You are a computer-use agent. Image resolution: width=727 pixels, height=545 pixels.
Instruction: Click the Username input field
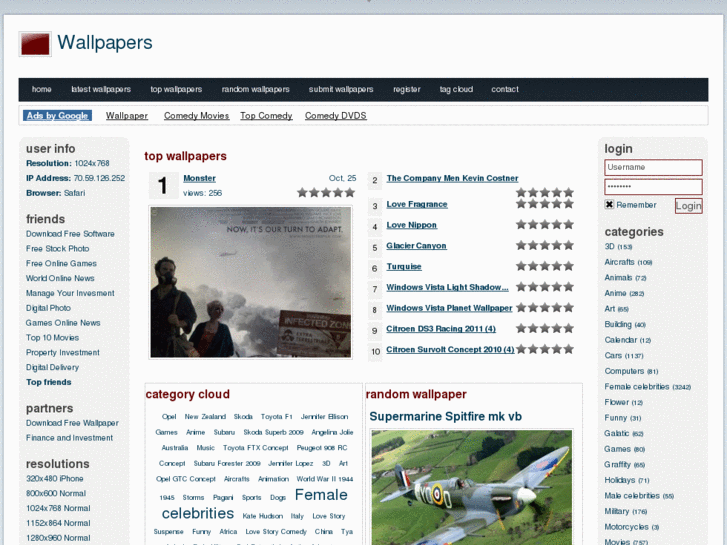[653, 167]
